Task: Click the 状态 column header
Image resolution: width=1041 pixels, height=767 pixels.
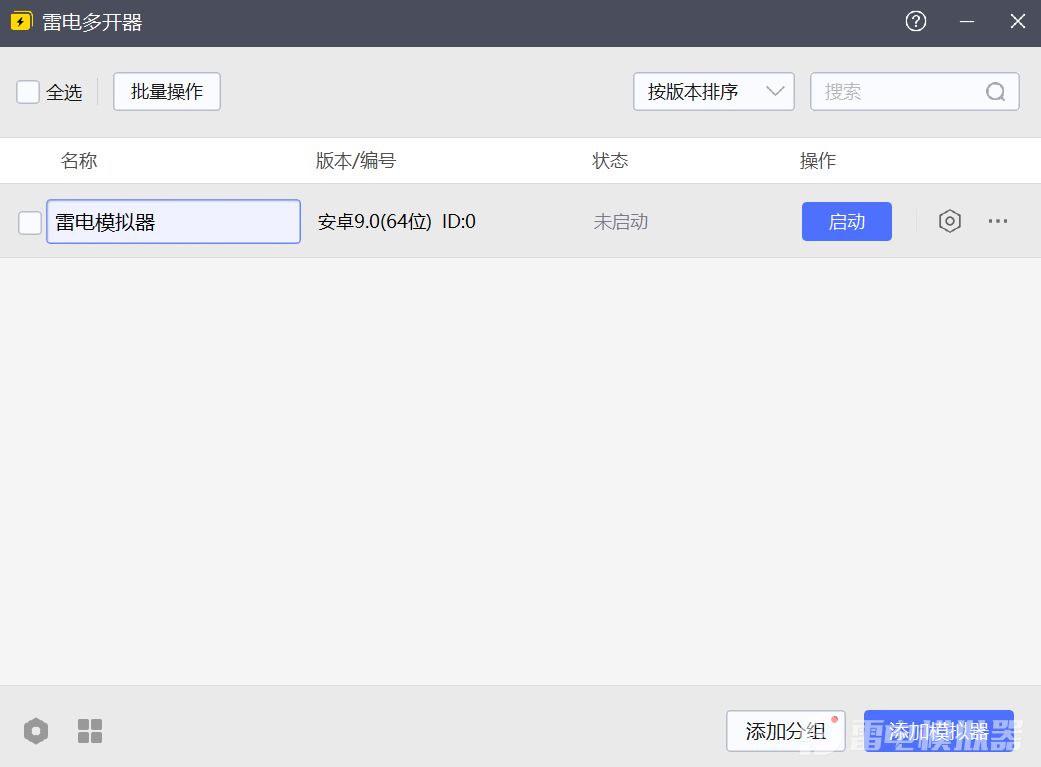Action: coord(610,161)
